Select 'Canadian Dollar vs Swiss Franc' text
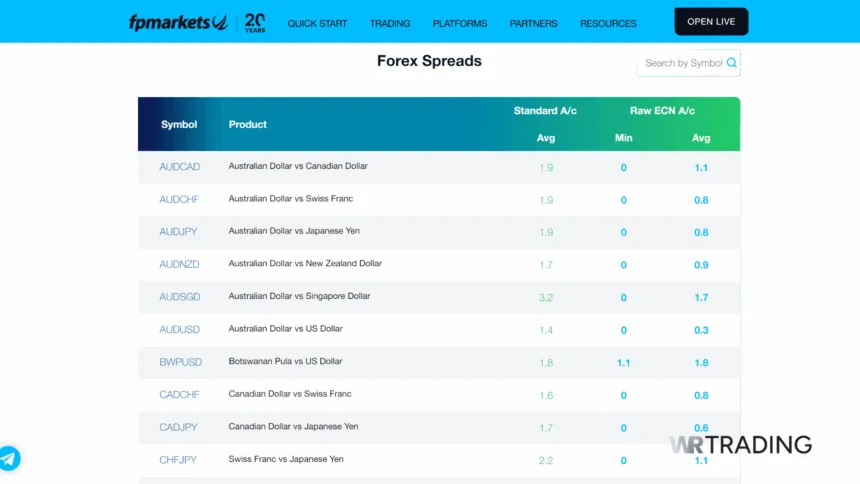860x484 pixels. (x=290, y=393)
